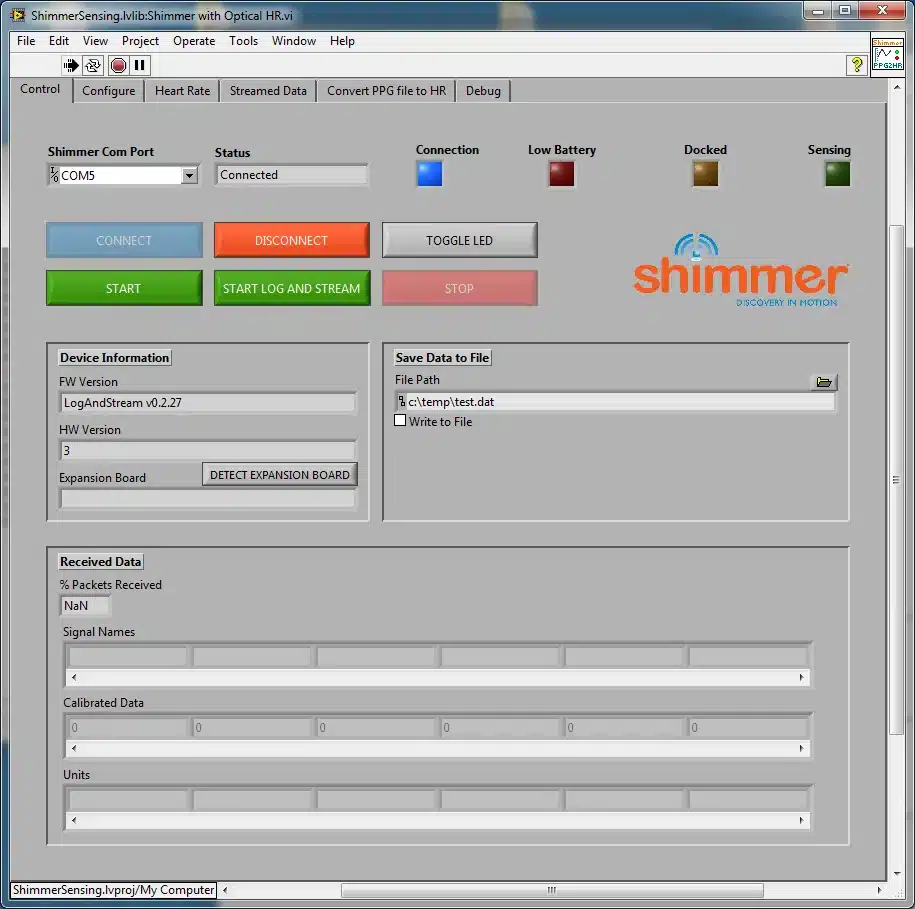Click the Abort Execution red stop icon
Image resolution: width=915 pixels, height=909 pixels.
pyautogui.click(x=118, y=65)
